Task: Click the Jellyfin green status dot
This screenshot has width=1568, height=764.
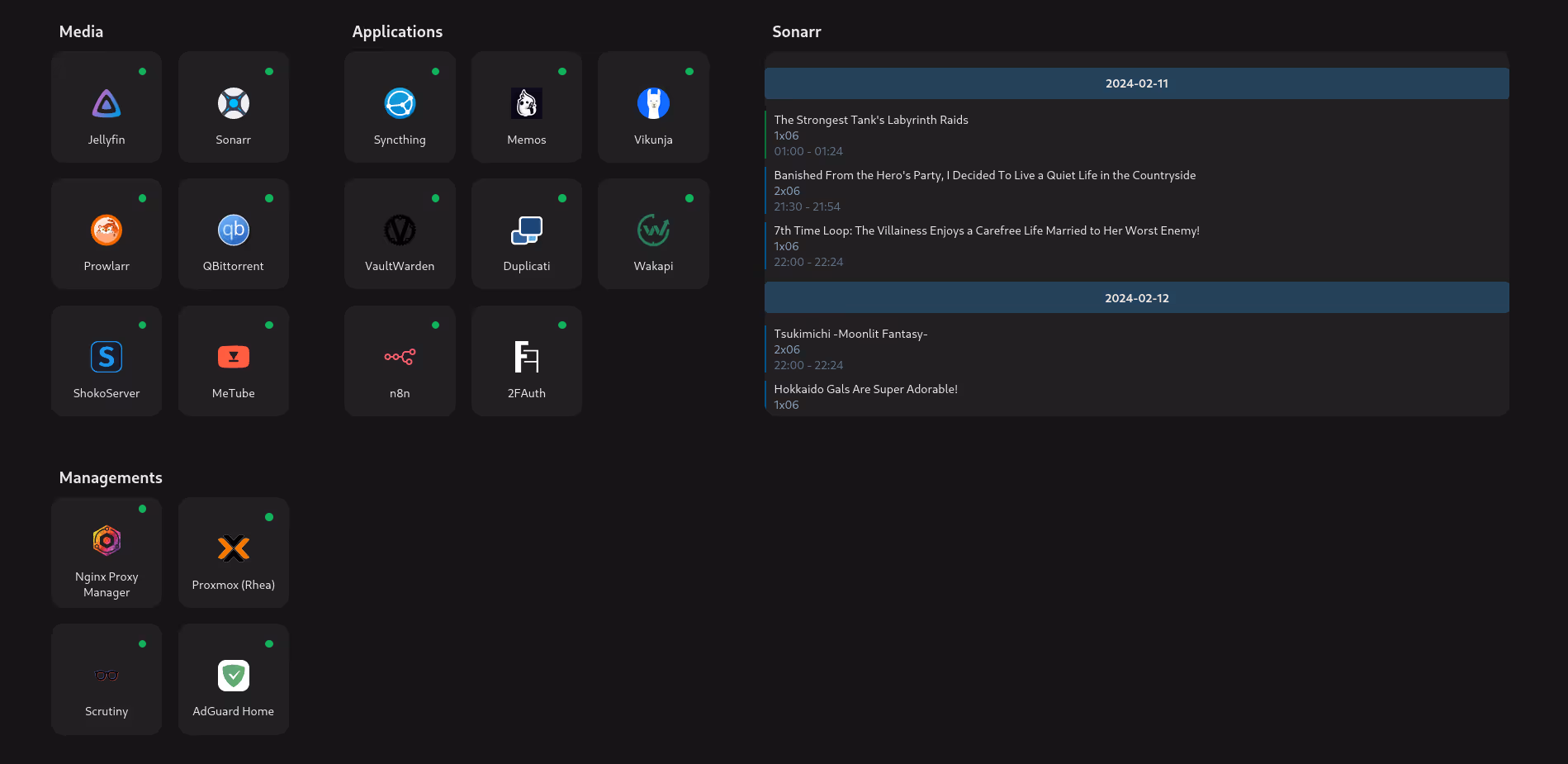Action: pos(142,72)
